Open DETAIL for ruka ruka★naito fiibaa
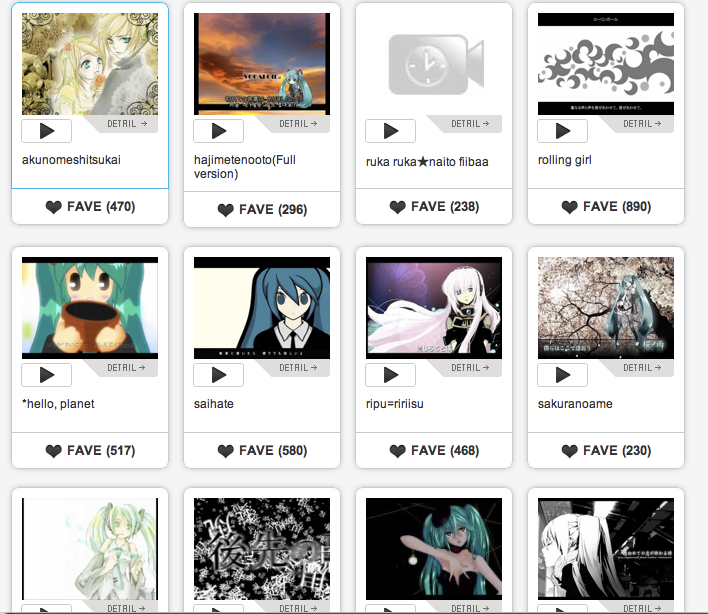Viewport: 708px width, 614px height. point(470,124)
